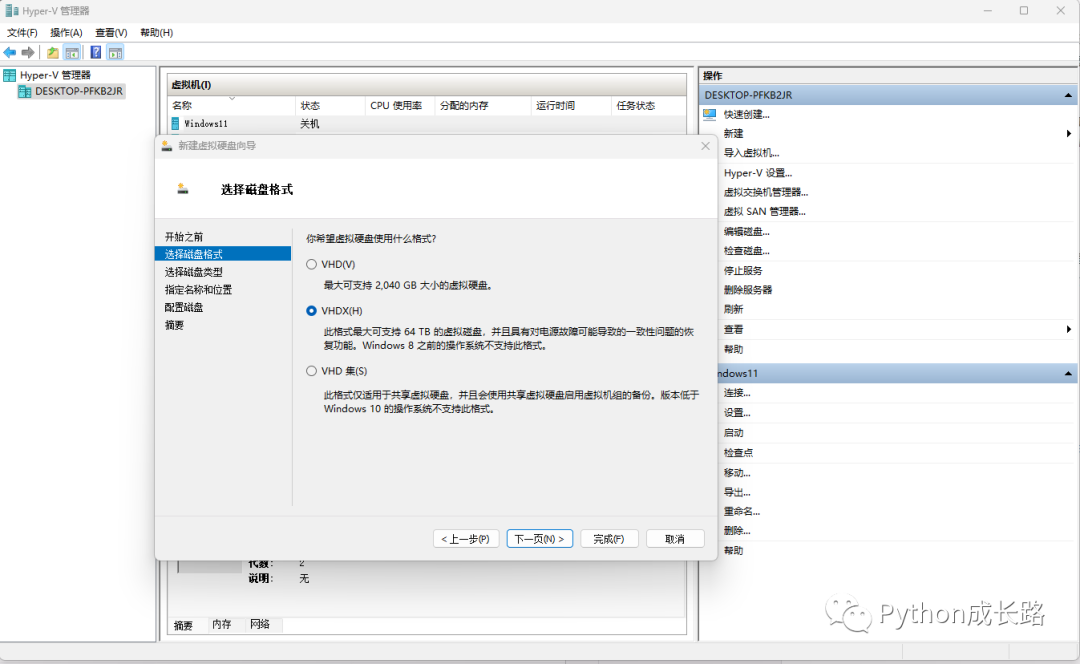The image size is (1080, 664).
Task: Click 删除... under Windows11 actions
Action: (x=737, y=530)
